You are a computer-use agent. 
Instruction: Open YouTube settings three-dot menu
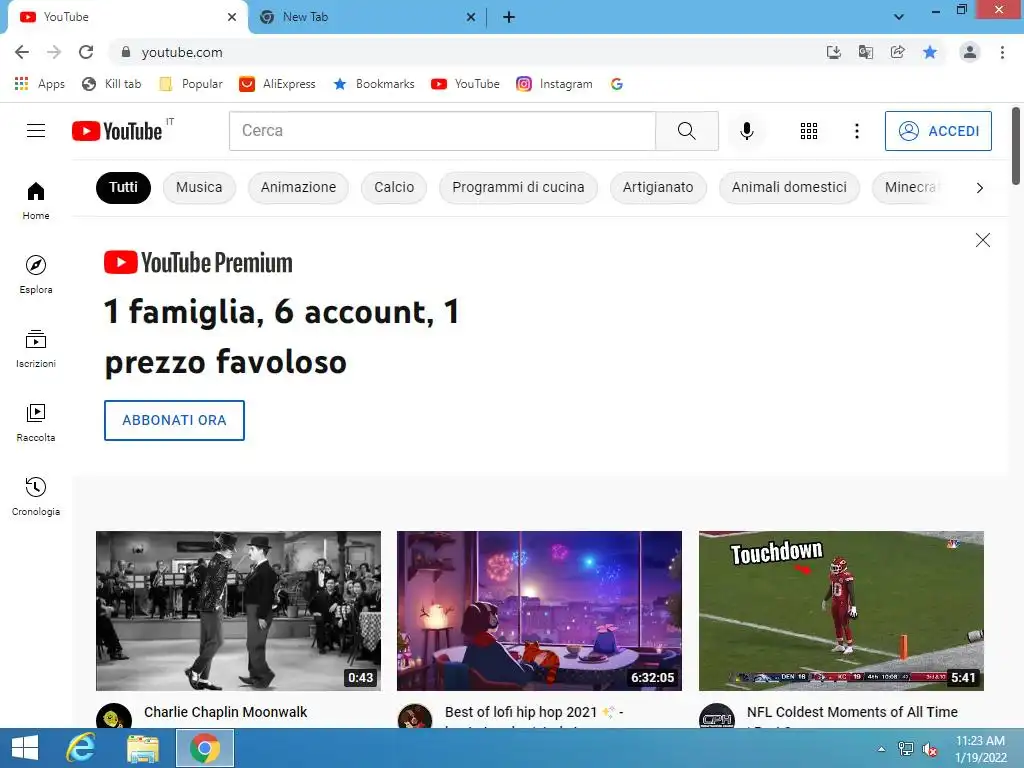coord(856,131)
